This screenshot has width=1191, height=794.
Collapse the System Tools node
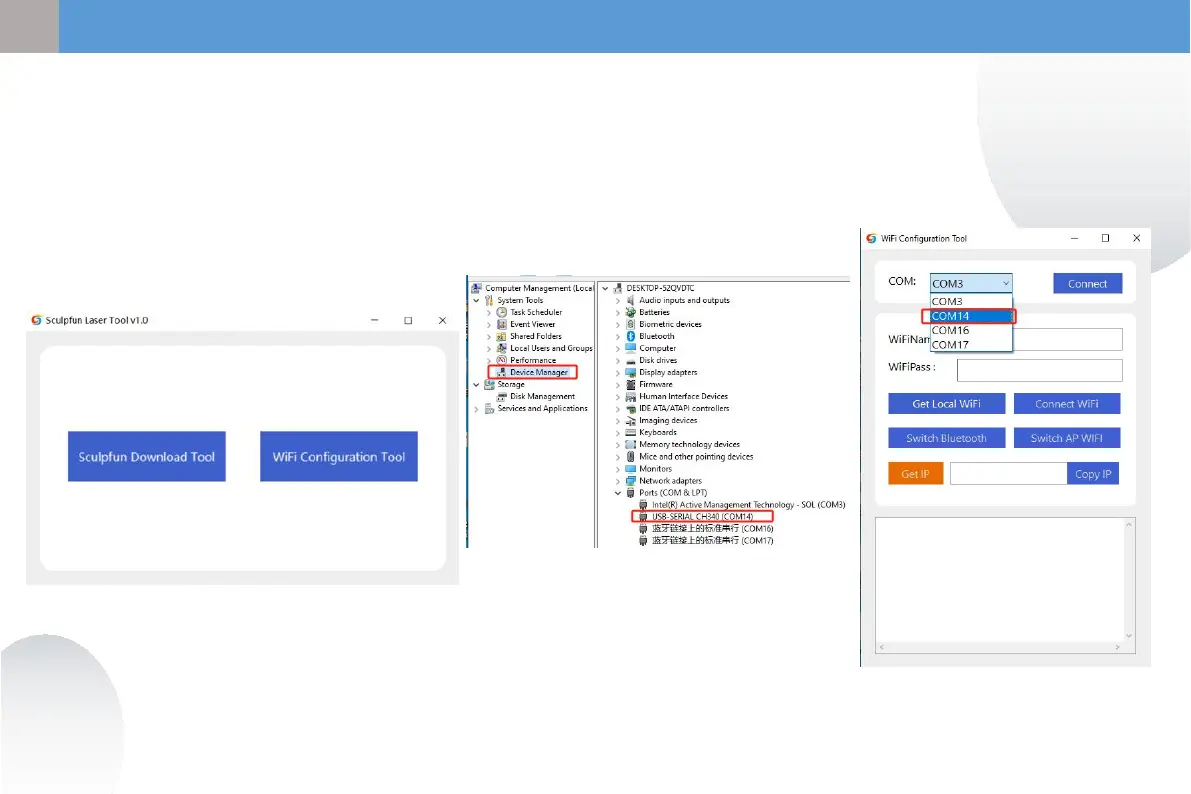pos(476,300)
